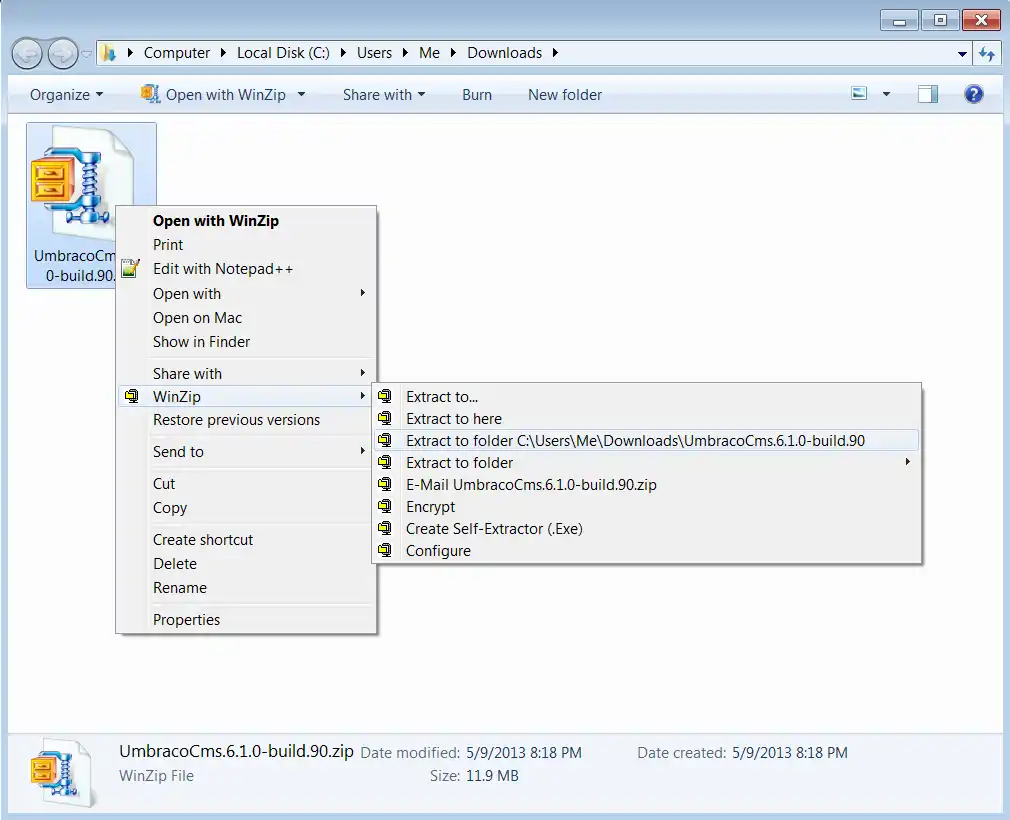Expand arrow after Downloads in address bar

[x=555, y=53]
